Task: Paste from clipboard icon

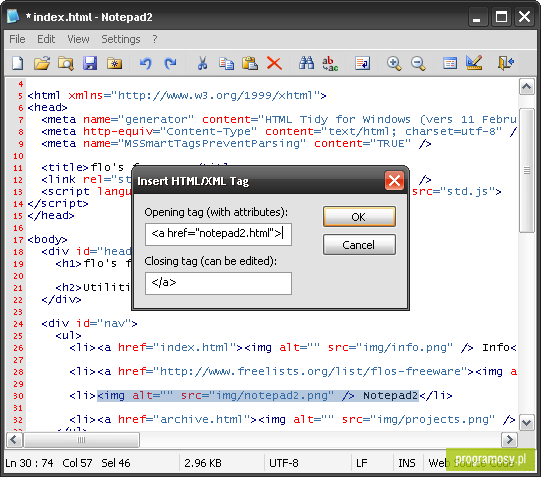Action: 250,63
